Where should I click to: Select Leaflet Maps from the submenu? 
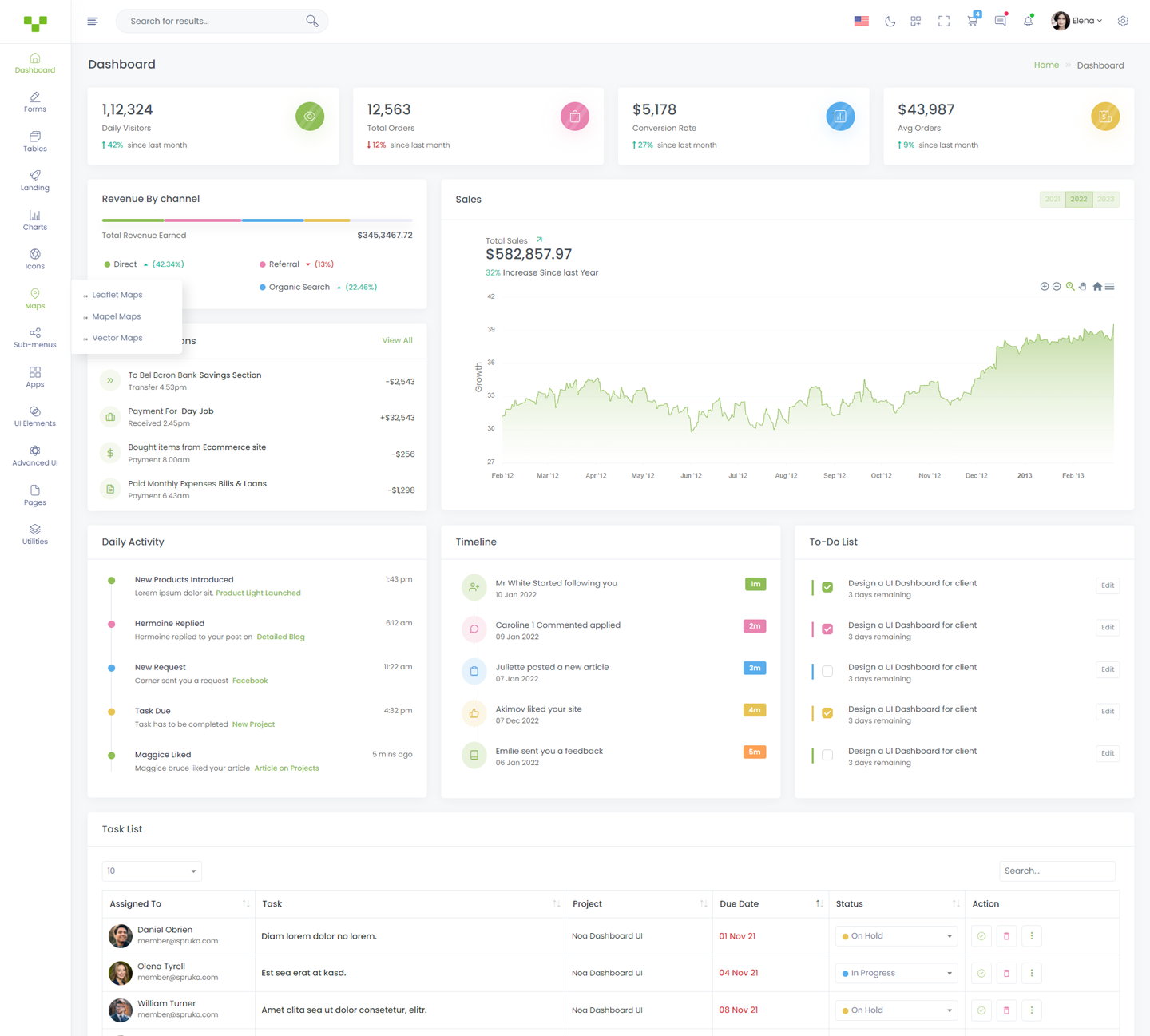[117, 295]
